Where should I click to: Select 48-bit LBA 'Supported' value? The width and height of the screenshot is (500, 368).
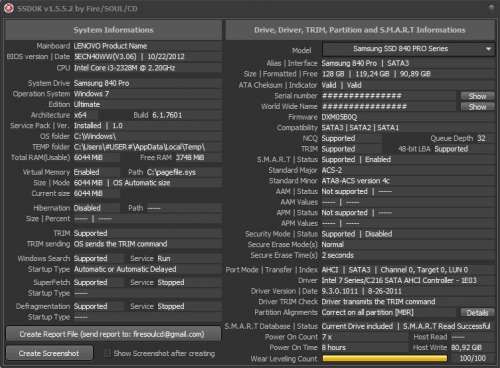coord(451,149)
